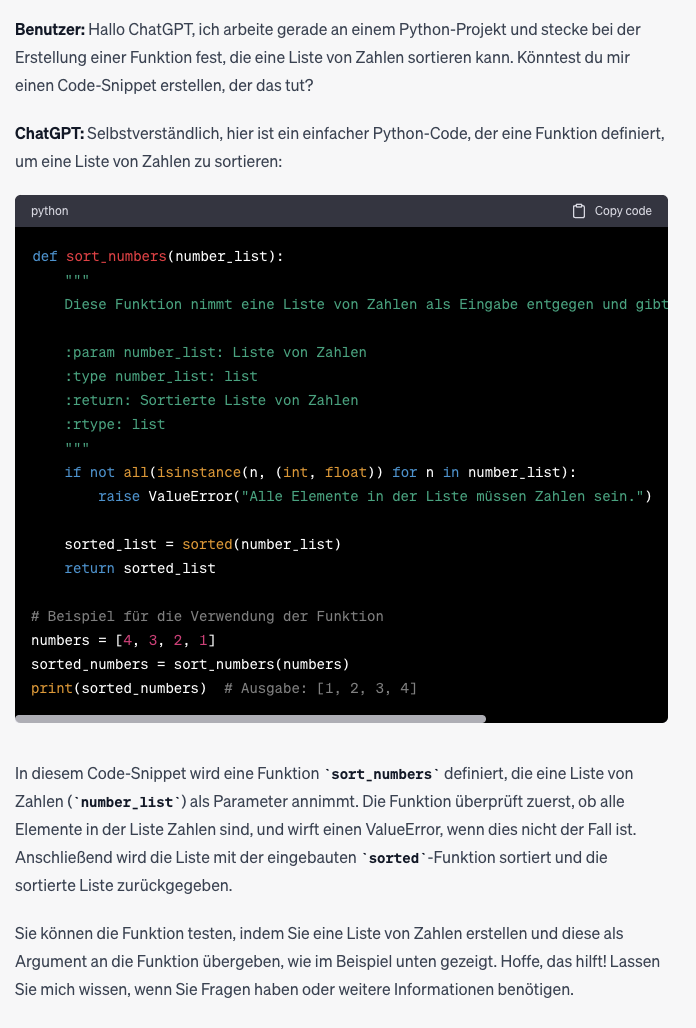Click the comment '# Ausgabe: [1, 2, 3, 4]'
The image size is (696, 1028).
point(320,688)
